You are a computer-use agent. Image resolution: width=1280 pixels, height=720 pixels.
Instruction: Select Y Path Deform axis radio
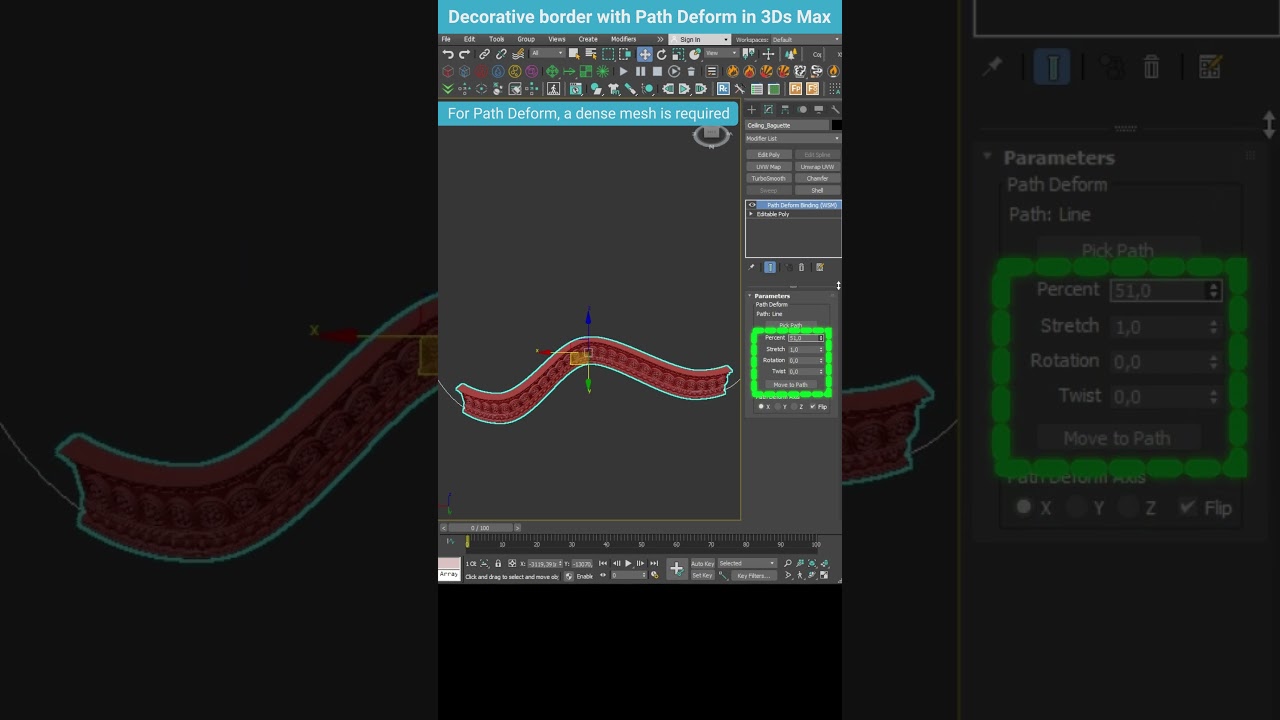click(x=778, y=407)
